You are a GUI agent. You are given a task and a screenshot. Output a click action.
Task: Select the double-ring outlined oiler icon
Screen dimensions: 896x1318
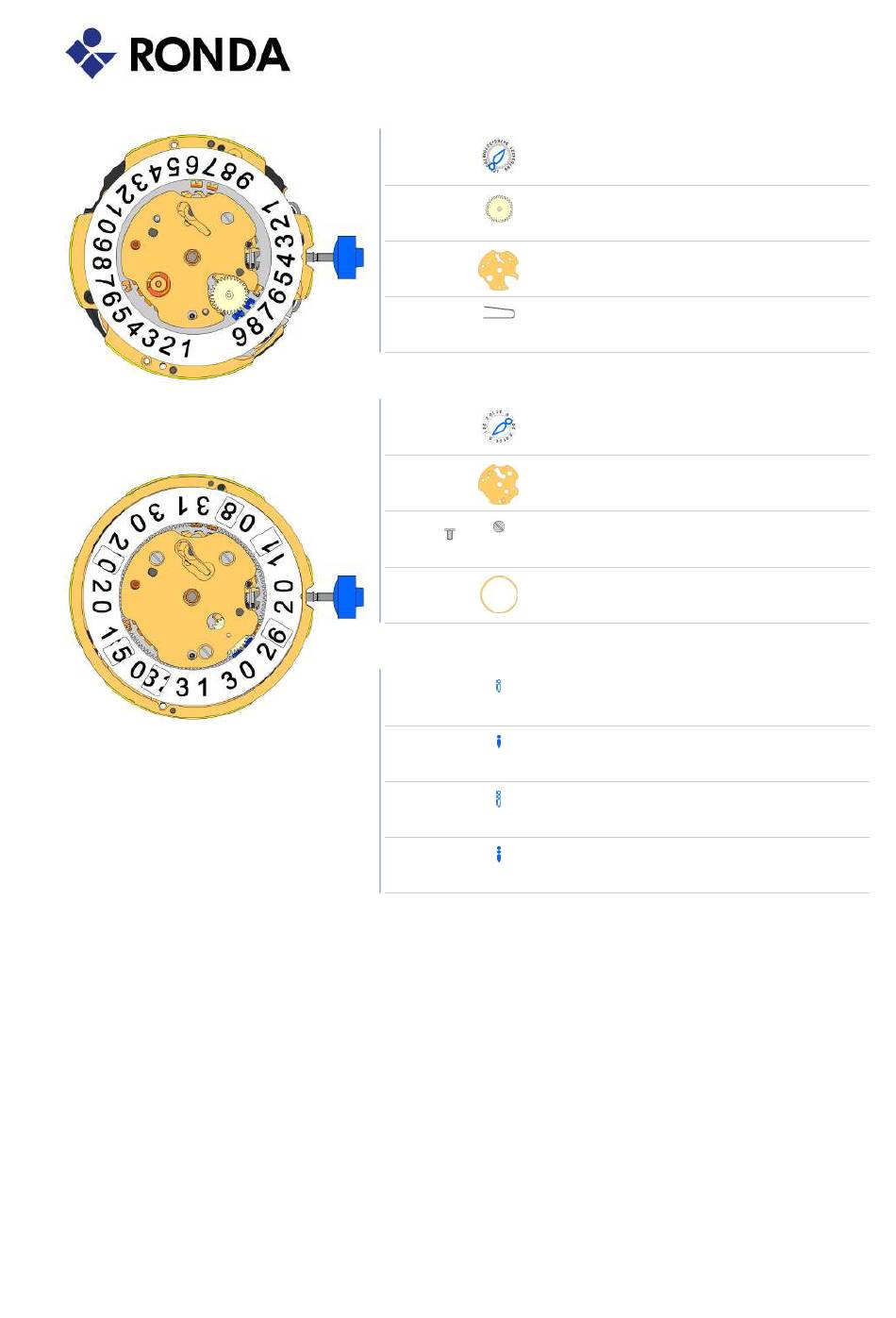coord(499,799)
